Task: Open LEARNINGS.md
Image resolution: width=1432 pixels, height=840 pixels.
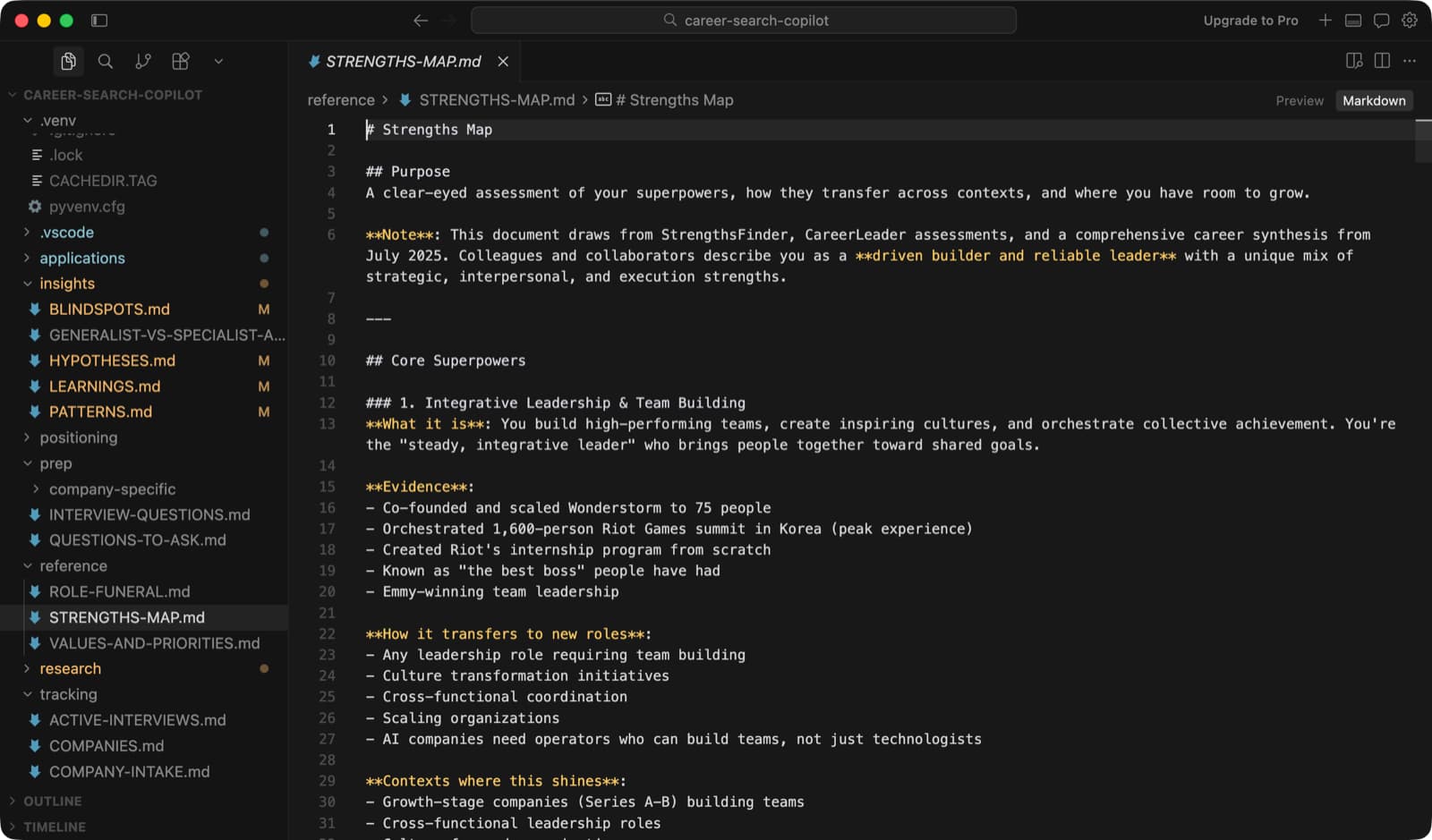Action: click(x=105, y=386)
